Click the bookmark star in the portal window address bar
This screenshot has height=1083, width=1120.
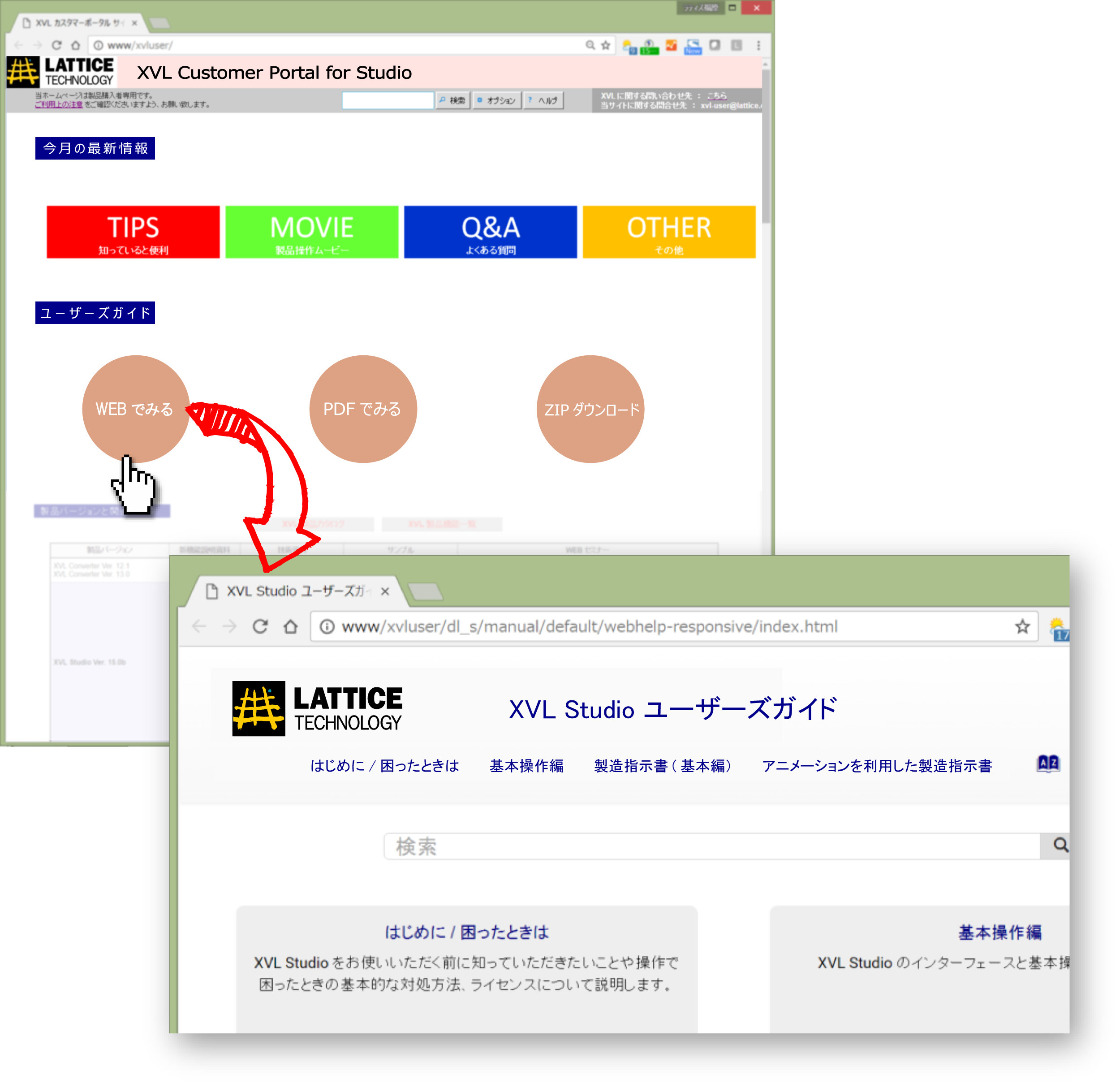(x=606, y=45)
